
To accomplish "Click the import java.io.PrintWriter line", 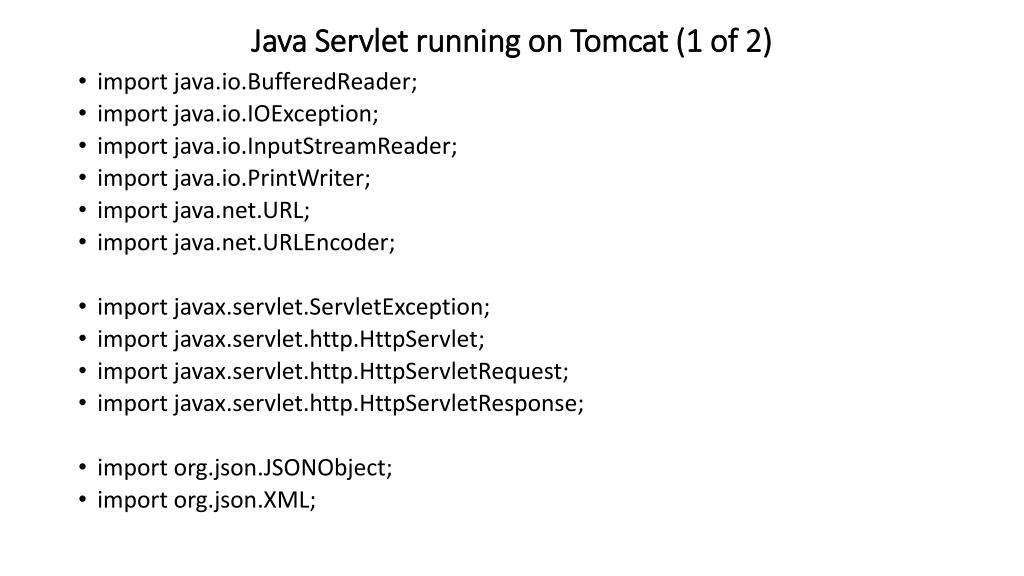I will 234,178.
